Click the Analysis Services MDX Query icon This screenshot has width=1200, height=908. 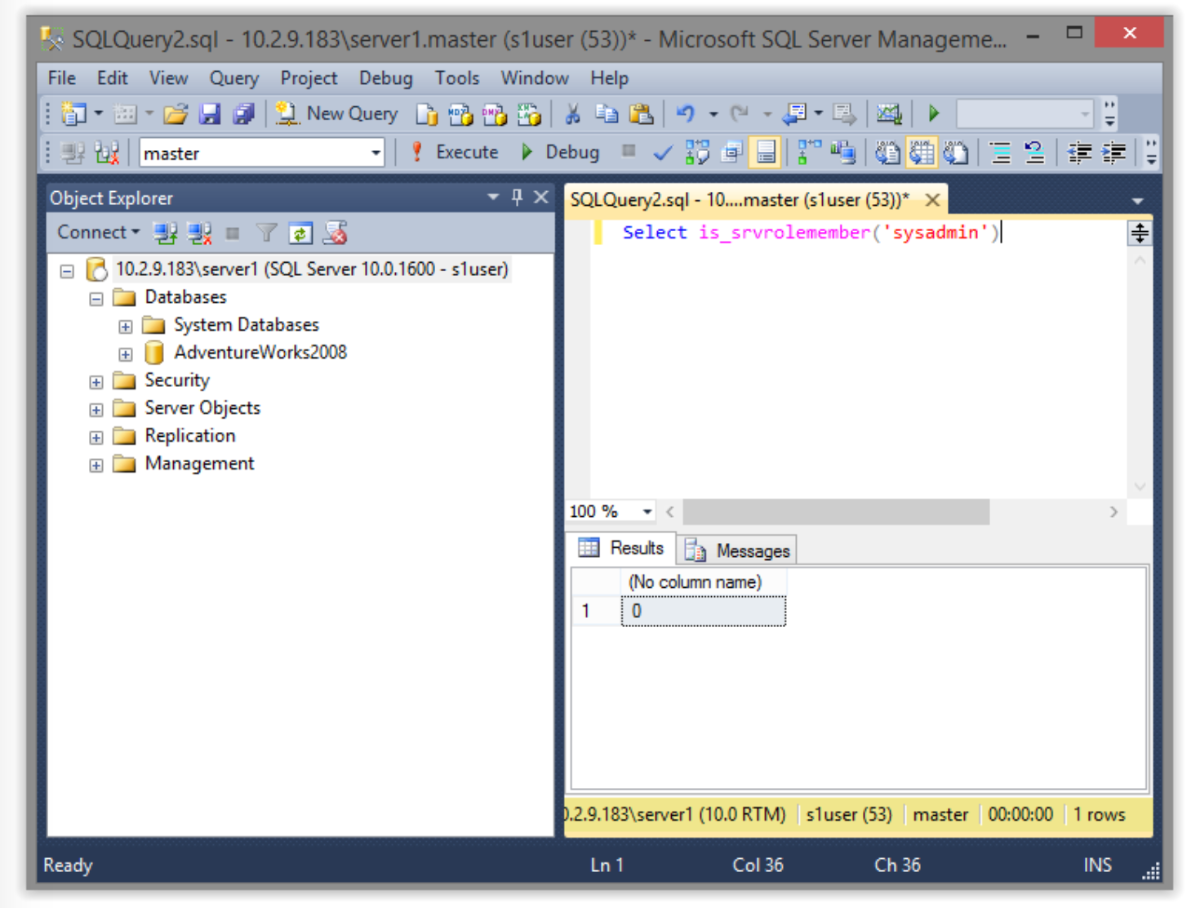pos(460,114)
